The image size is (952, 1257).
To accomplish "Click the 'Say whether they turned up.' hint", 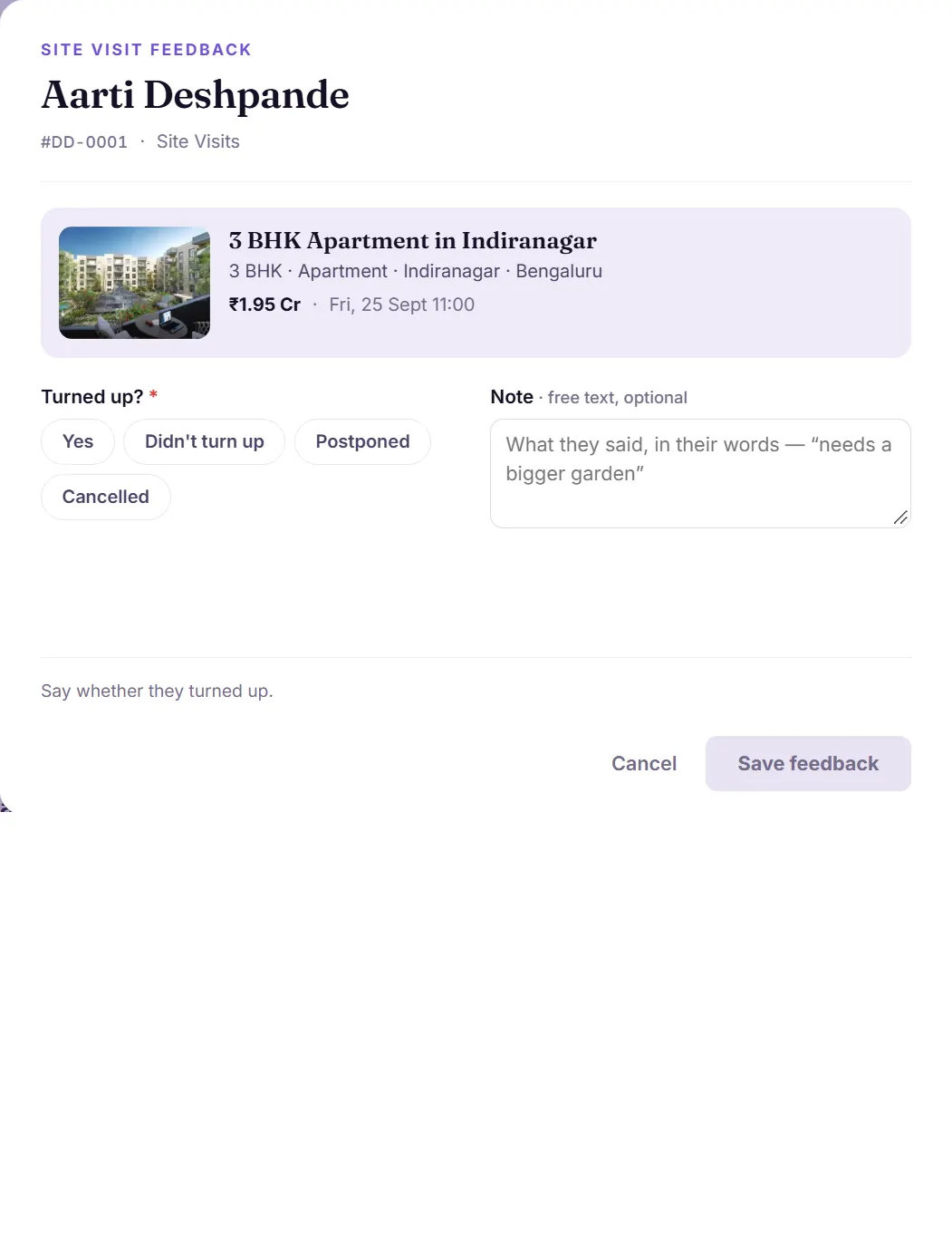I will coord(157,691).
